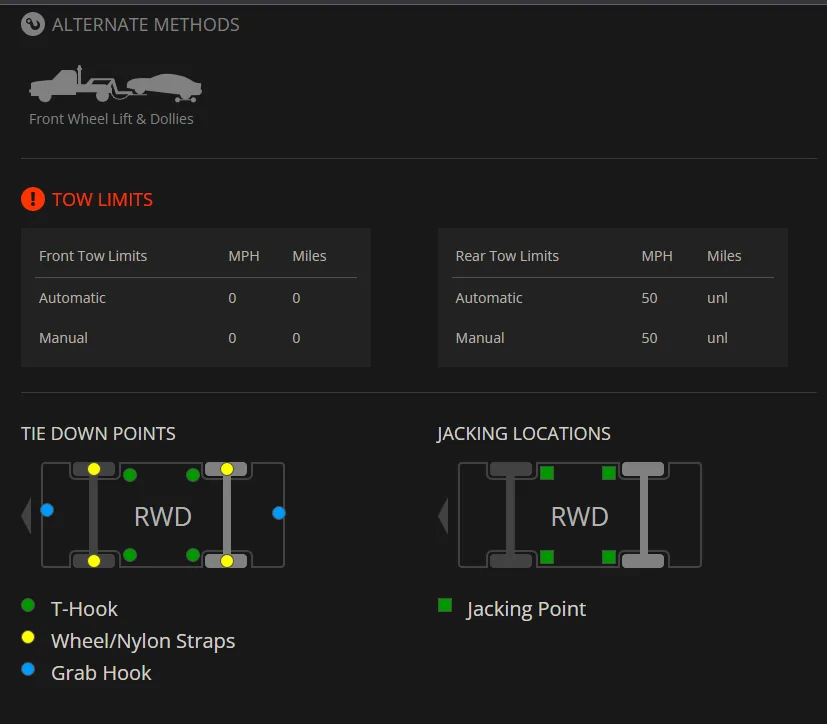The width and height of the screenshot is (827, 724).
Task: Select the yellow wheel strap point on front-top wheel
Action: [x=94, y=469]
